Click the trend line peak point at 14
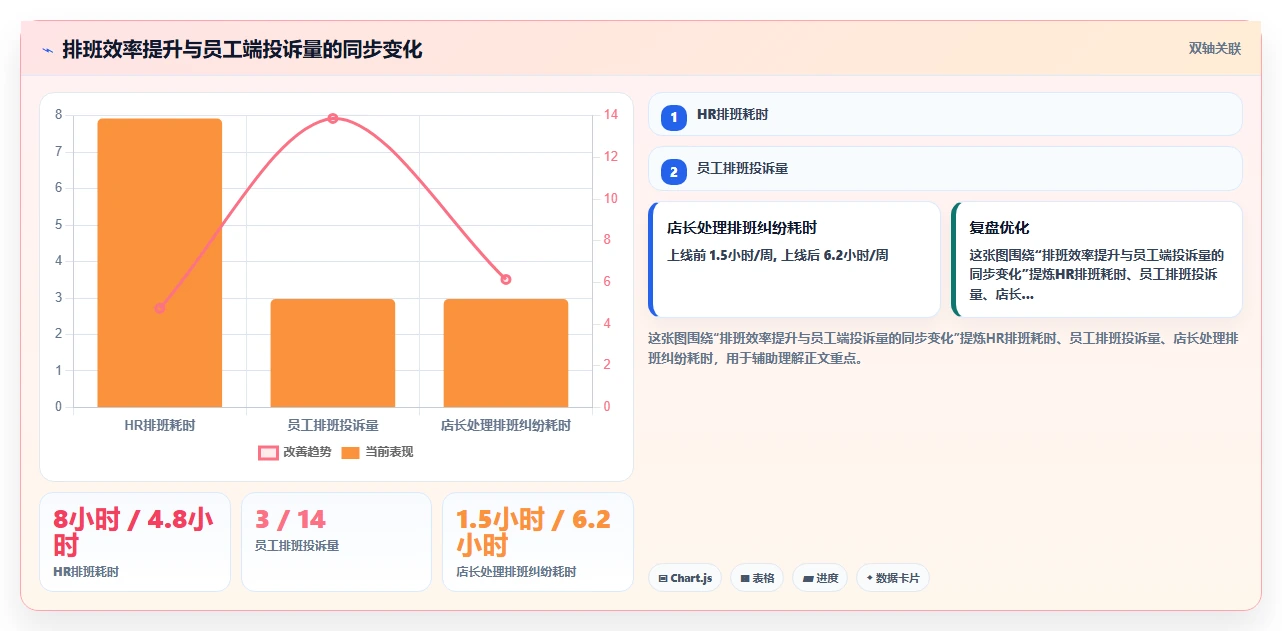This screenshot has height=631, width=1282. [333, 118]
